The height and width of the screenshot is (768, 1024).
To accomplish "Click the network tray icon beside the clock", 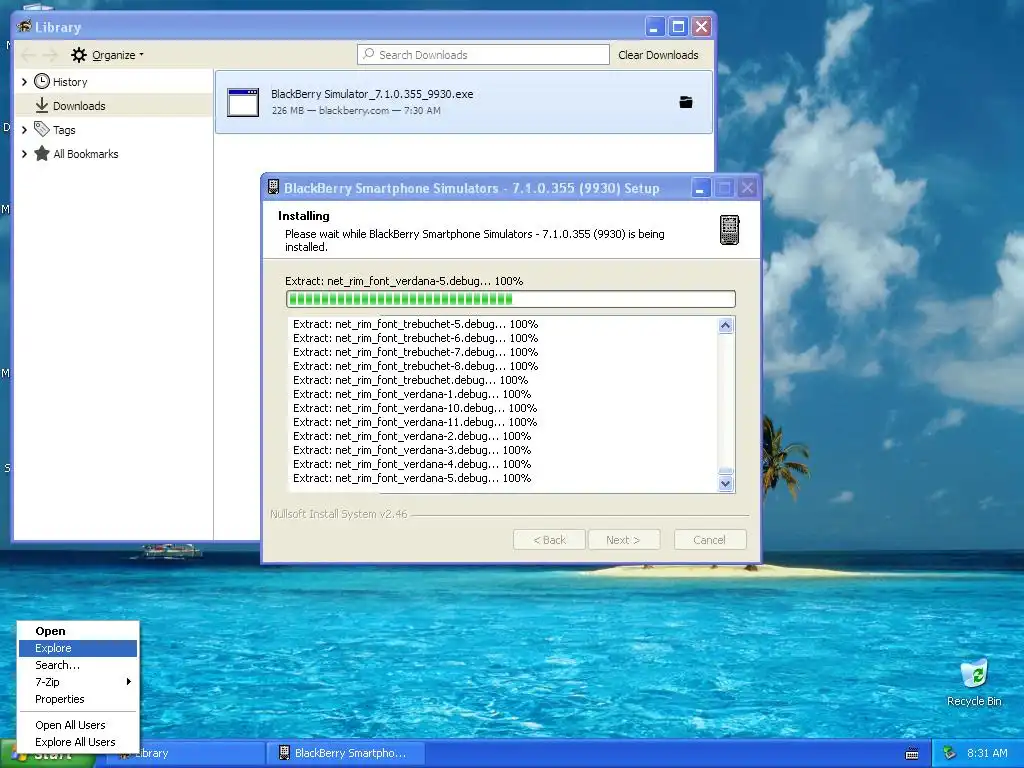I will 950,753.
